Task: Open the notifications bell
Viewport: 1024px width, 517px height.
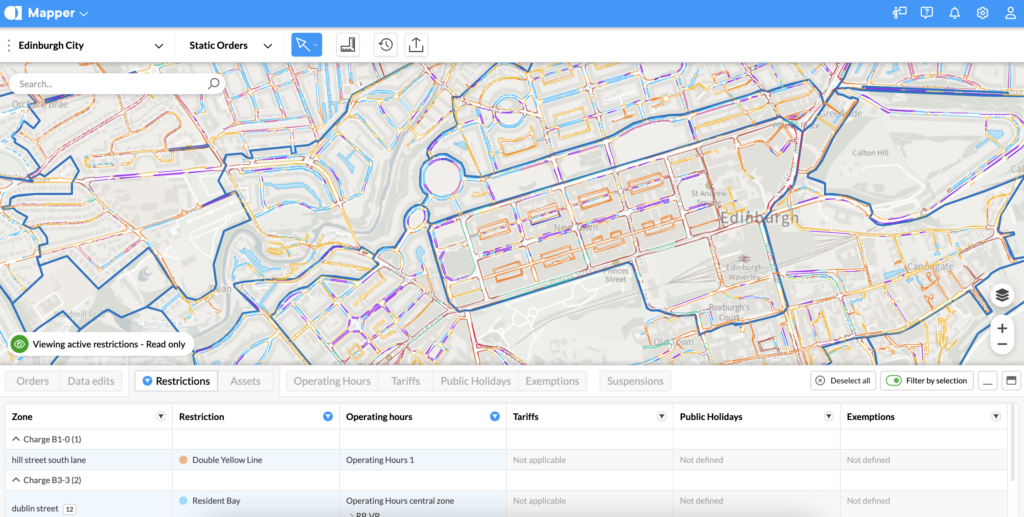Action: pos(954,13)
